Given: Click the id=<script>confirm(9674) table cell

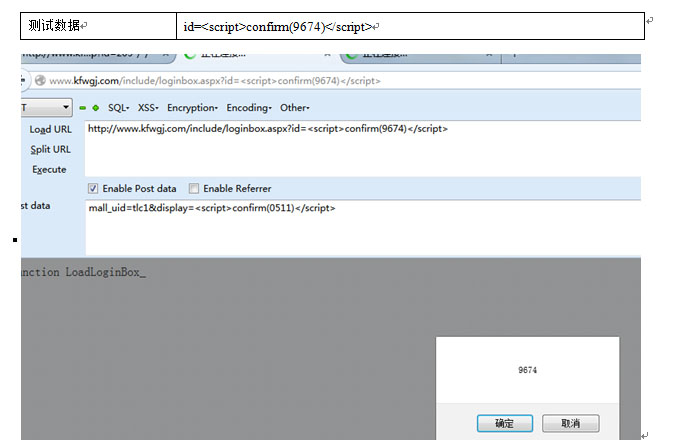Looking at the screenshot, I should point(410,26).
